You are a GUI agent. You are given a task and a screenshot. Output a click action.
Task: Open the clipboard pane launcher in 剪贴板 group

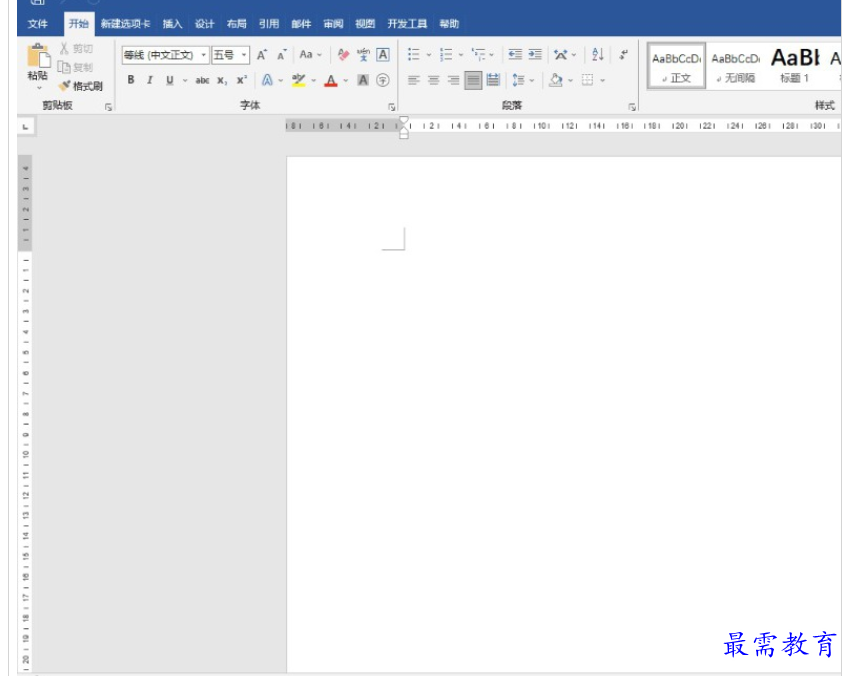108,107
